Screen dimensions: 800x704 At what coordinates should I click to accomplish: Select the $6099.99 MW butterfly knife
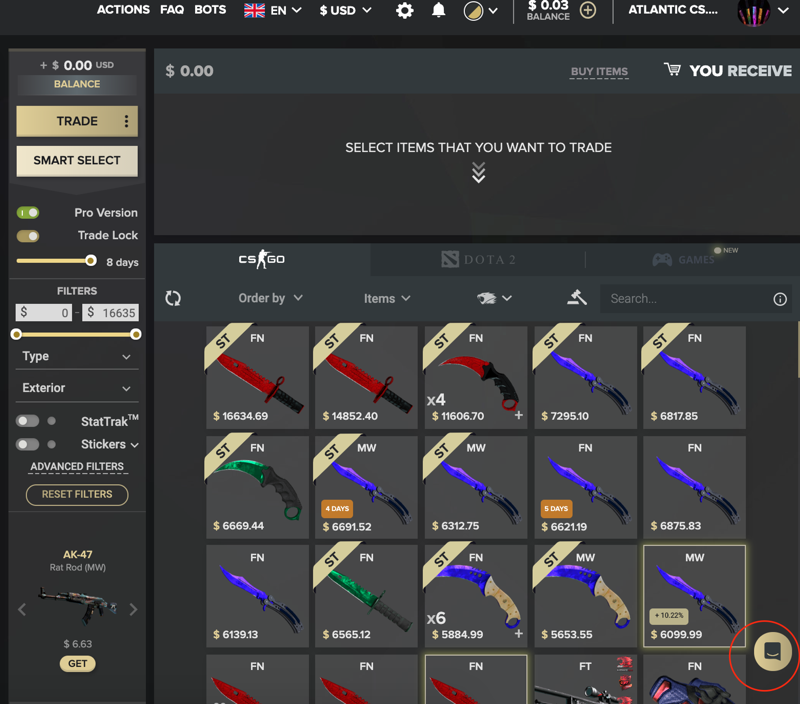[694, 596]
